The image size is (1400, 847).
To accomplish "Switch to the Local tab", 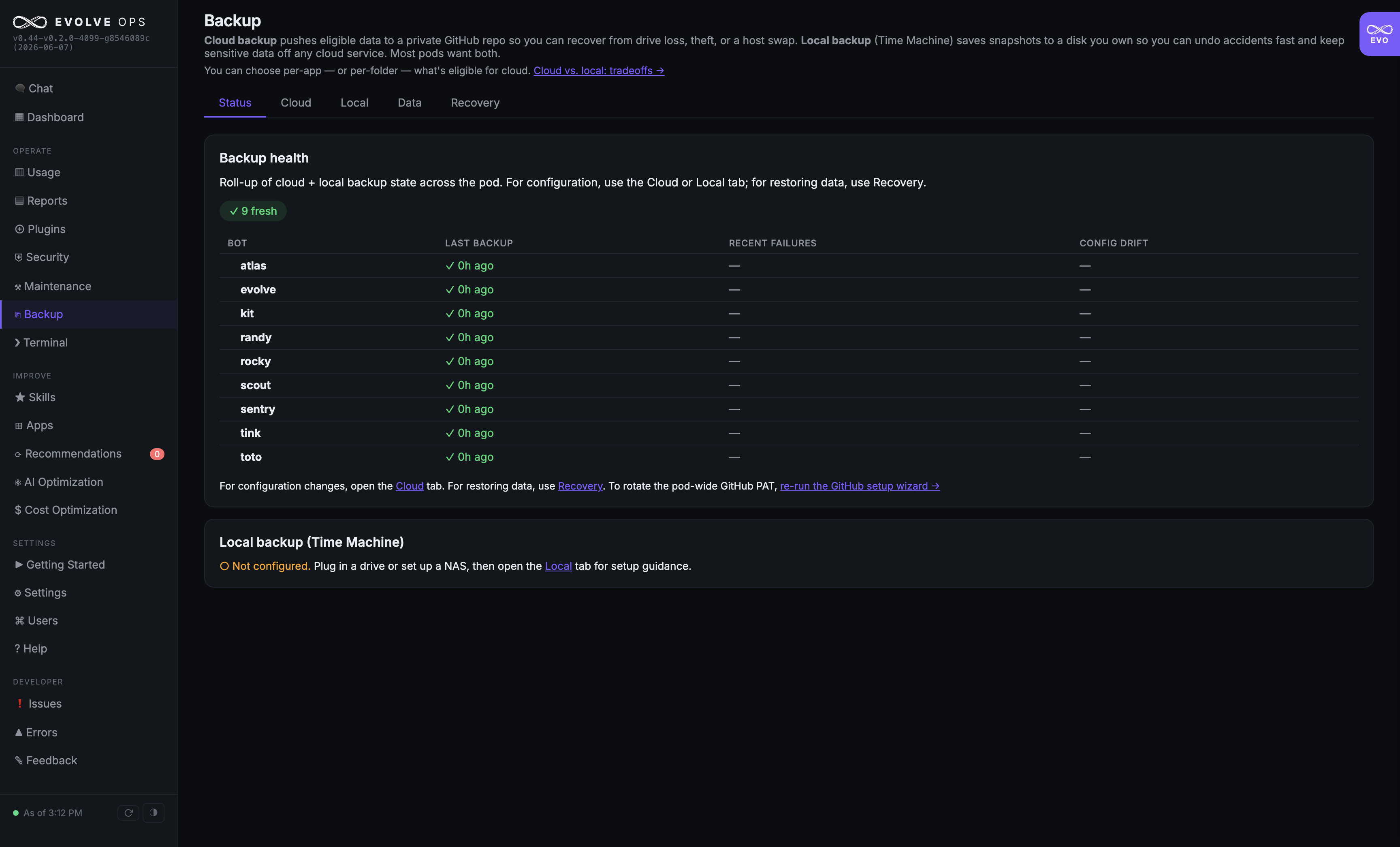I will click(354, 103).
